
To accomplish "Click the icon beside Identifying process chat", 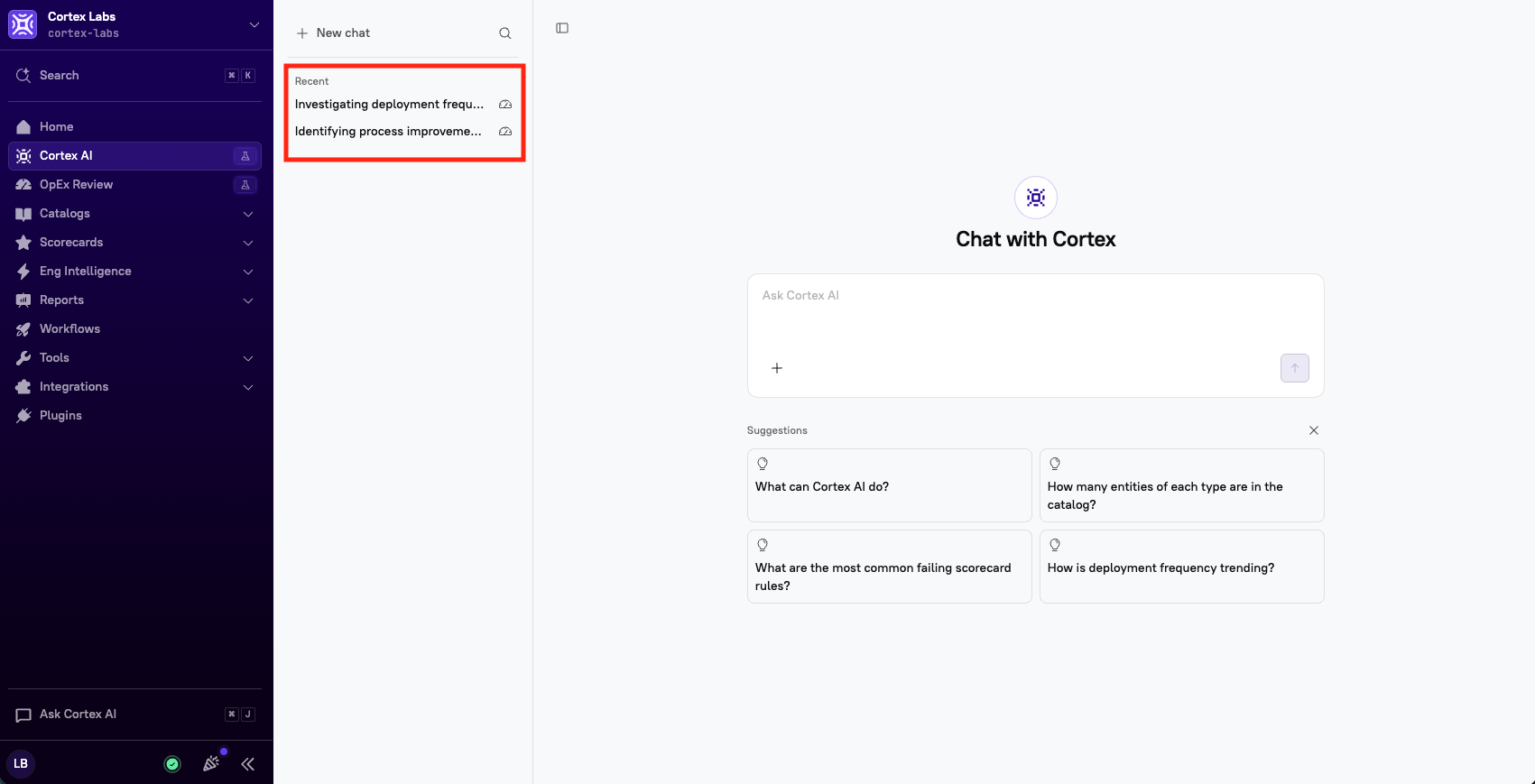I will click(505, 132).
